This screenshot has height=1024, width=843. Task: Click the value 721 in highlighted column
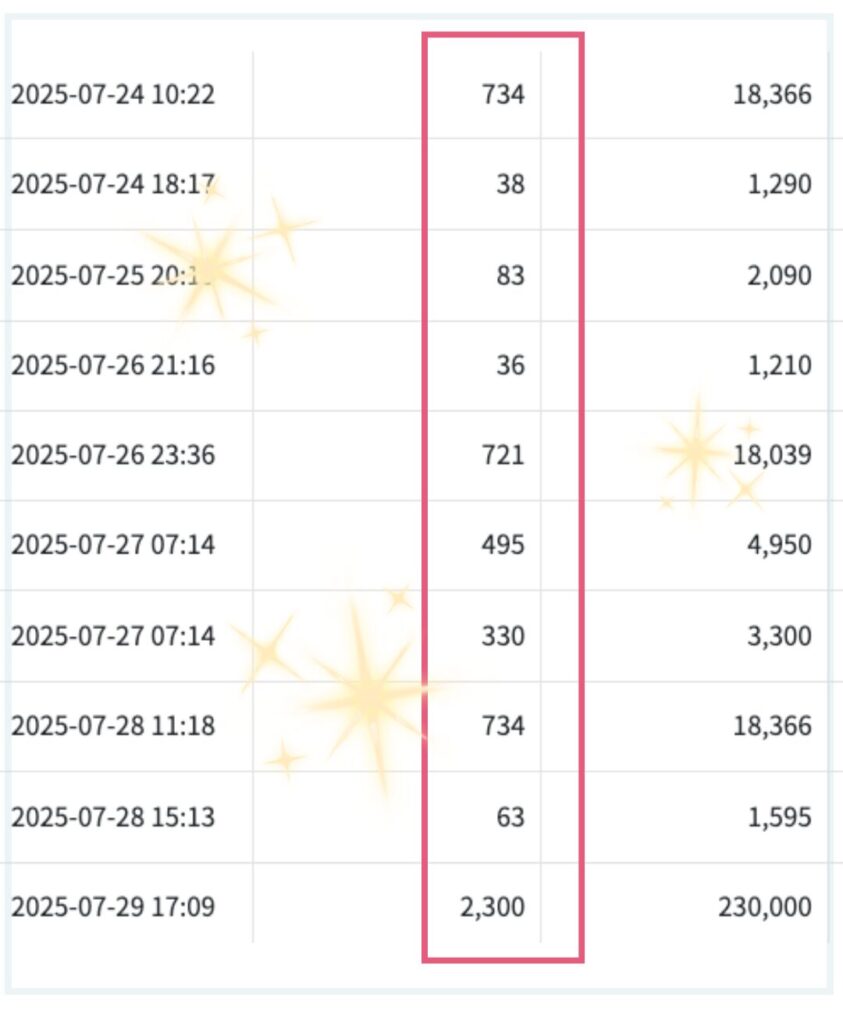pos(503,456)
